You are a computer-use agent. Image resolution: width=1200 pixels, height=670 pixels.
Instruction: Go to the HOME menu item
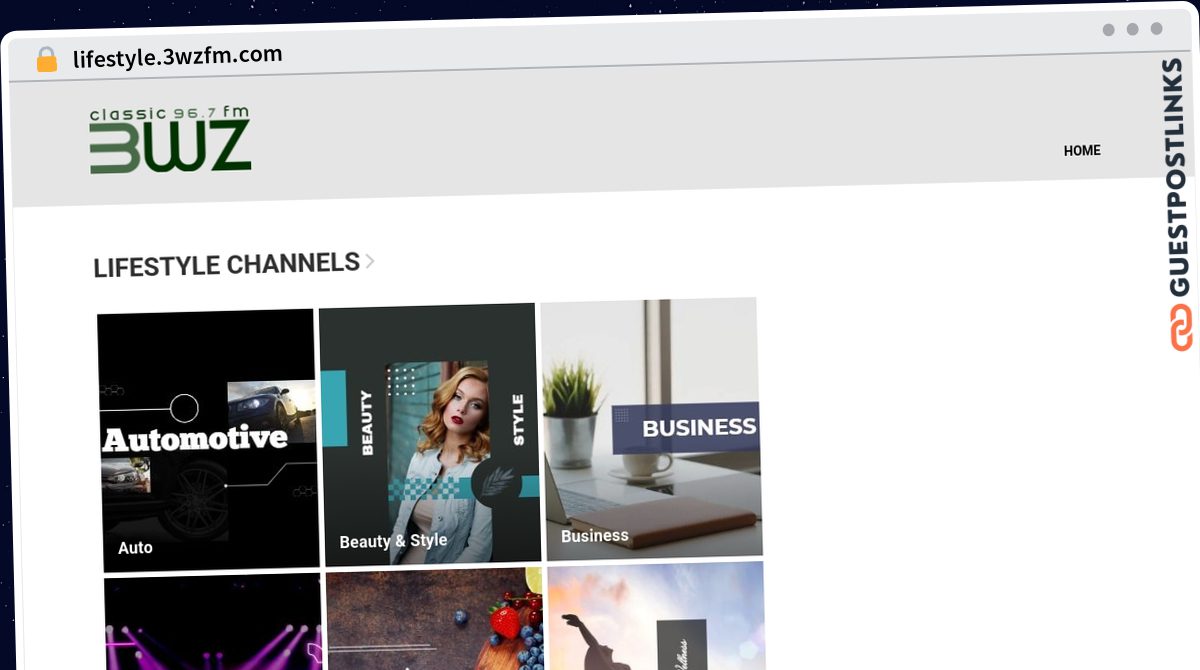(x=1082, y=151)
